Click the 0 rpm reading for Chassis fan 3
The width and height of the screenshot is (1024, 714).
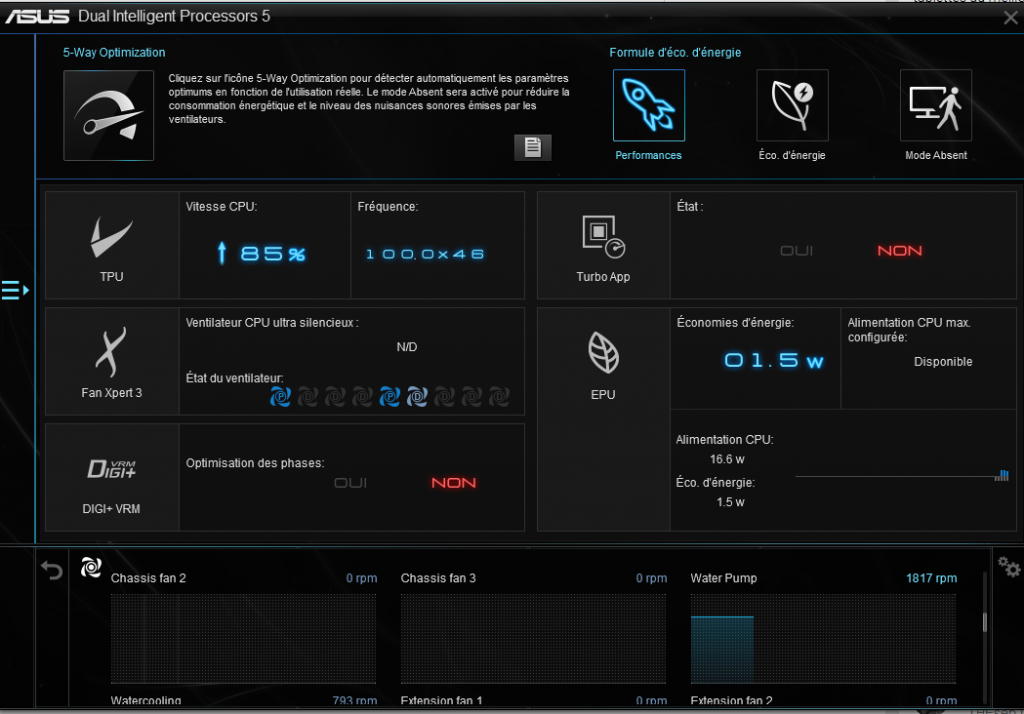click(652, 578)
